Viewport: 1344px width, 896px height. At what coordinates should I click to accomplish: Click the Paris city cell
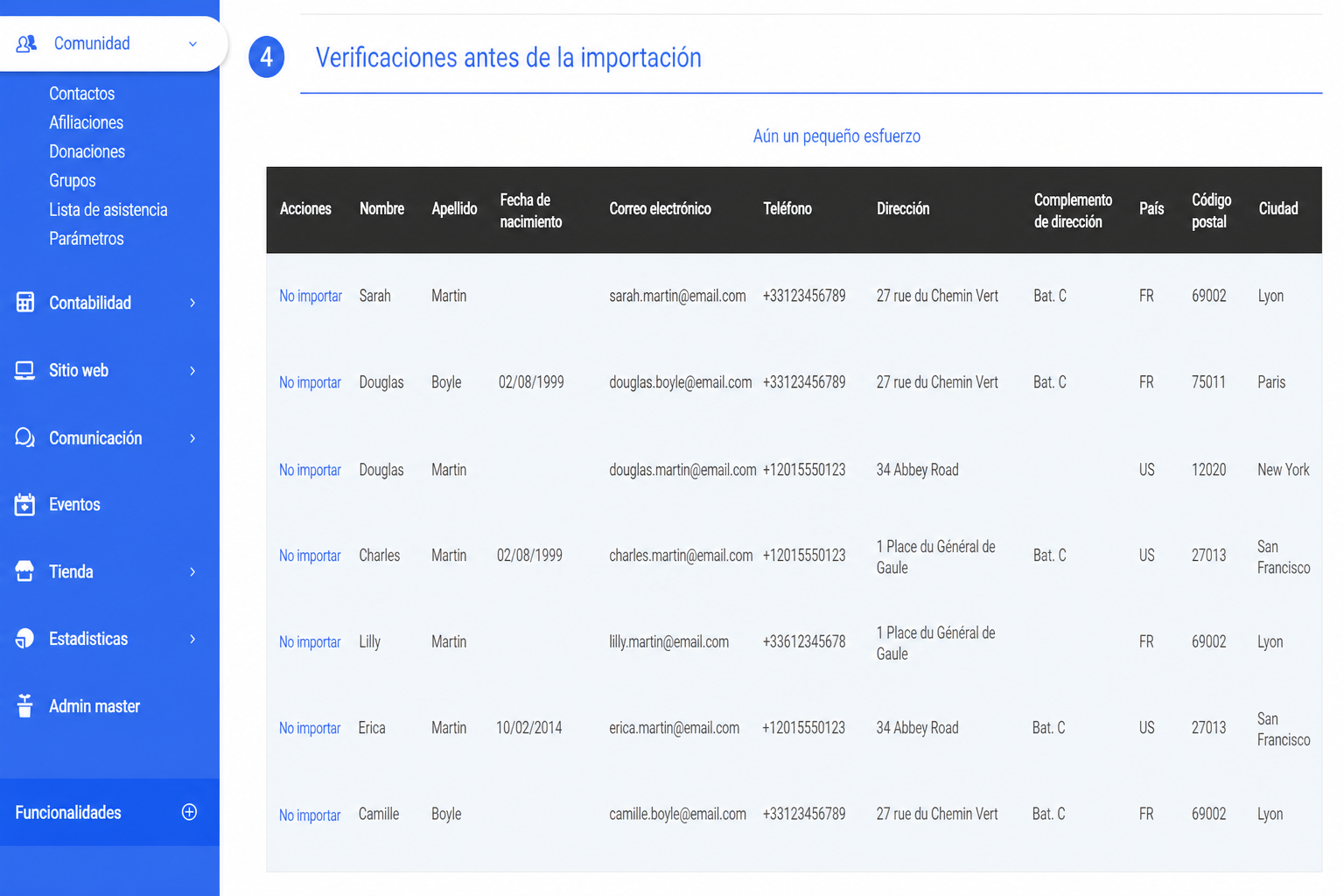click(1271, 382)
